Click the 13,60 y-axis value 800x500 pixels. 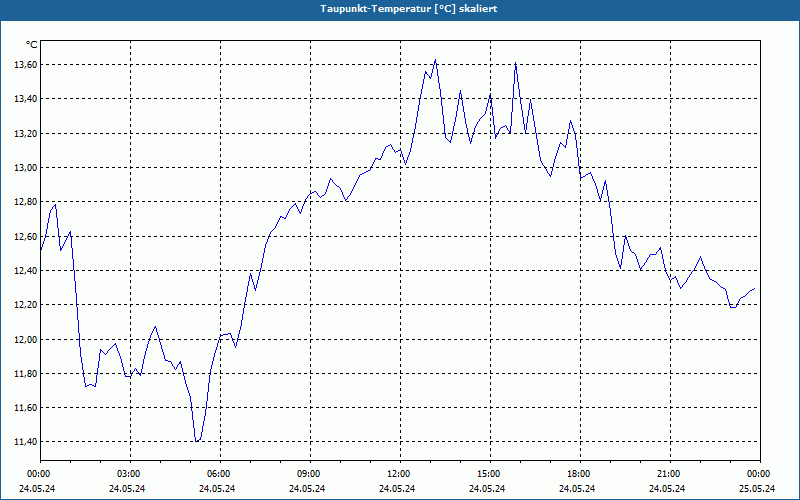click(25, 64)
